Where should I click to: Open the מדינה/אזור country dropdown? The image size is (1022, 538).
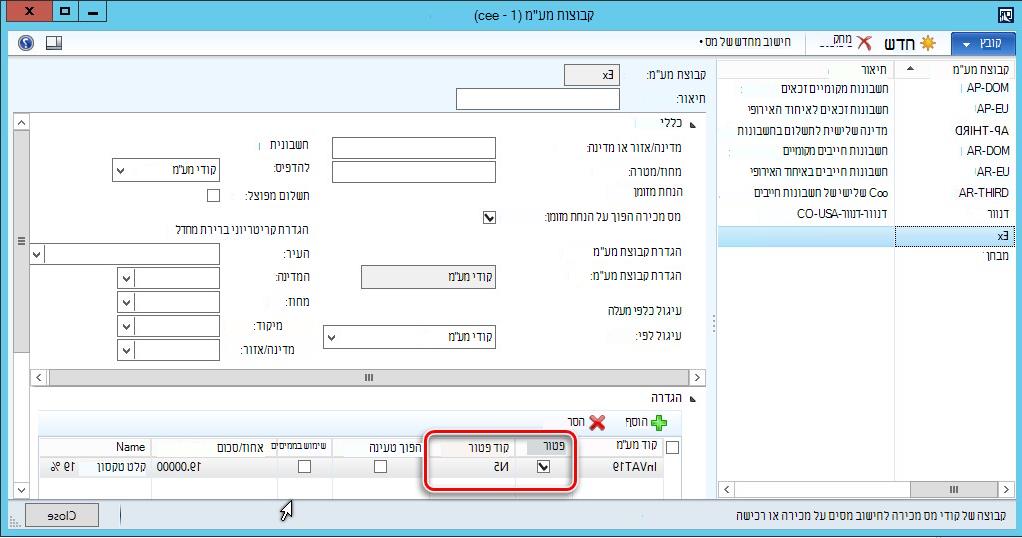(126, 350)
